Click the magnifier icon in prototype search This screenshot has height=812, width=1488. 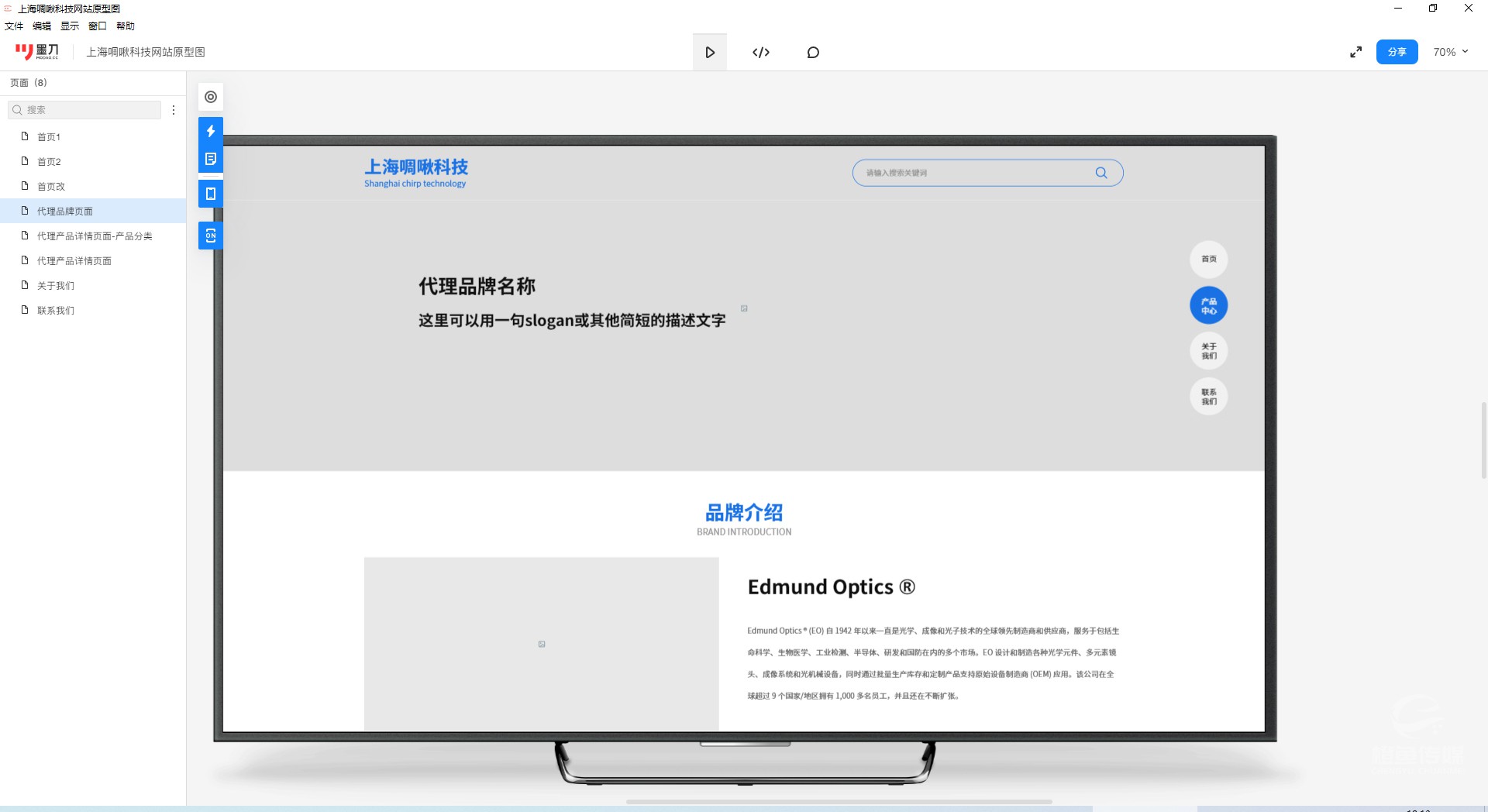click(x=1101, y=173)
